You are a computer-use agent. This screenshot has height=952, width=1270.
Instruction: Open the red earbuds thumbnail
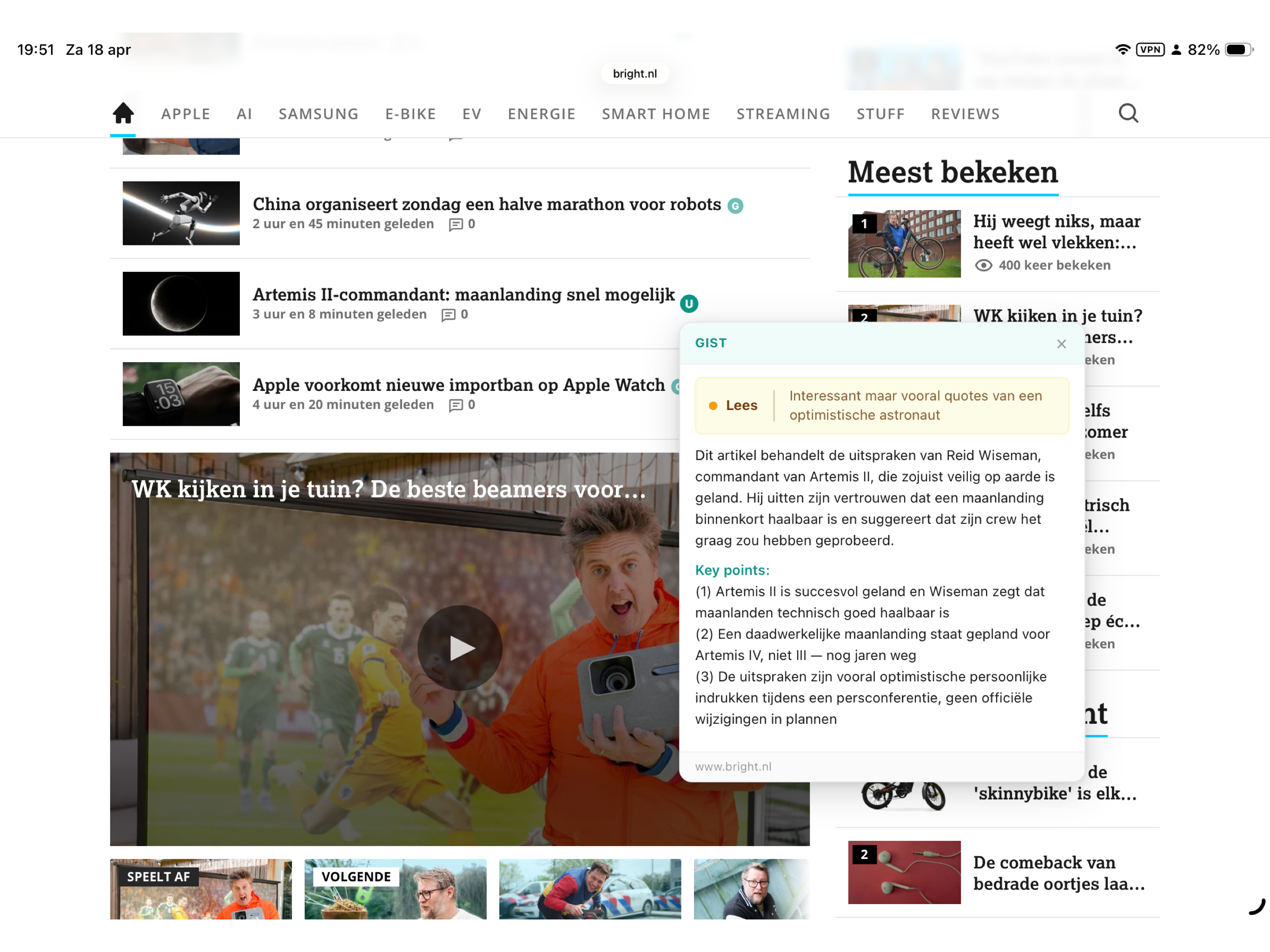[x=904, y=872]
